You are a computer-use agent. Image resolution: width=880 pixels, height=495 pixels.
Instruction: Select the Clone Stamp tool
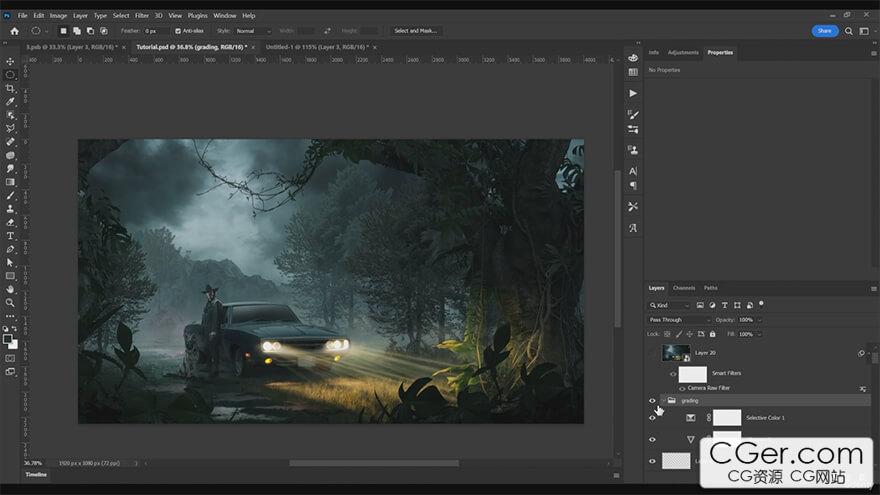[x=10, y=209]
